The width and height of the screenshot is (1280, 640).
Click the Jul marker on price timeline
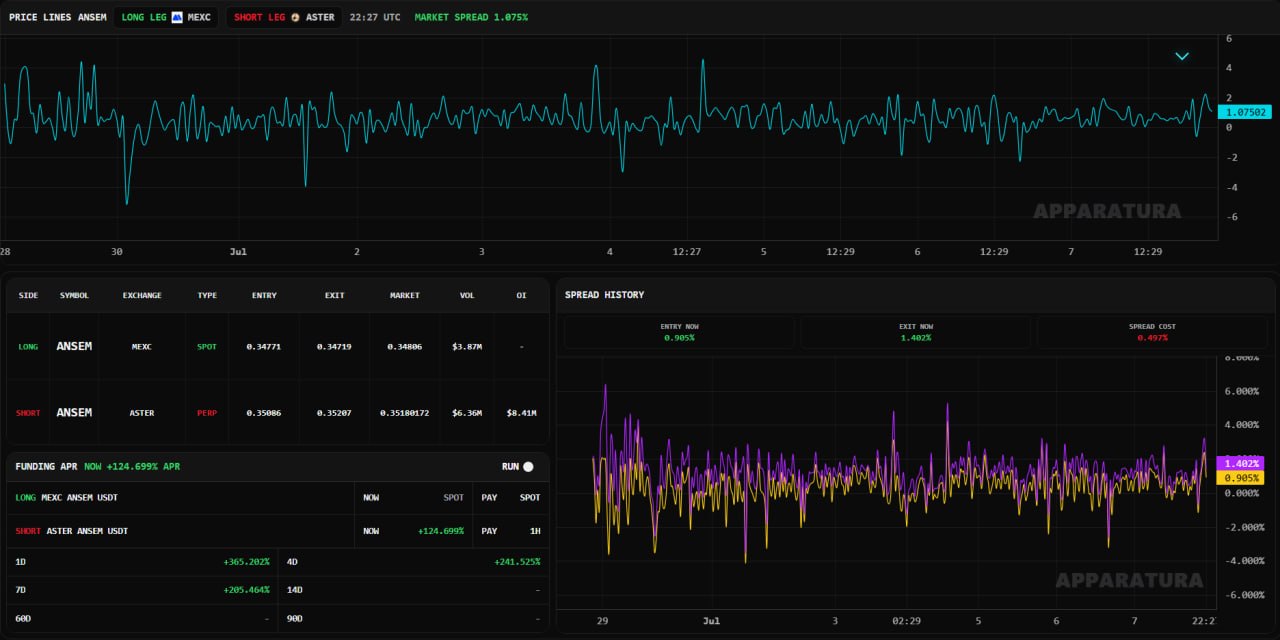[x=238, y=252]
